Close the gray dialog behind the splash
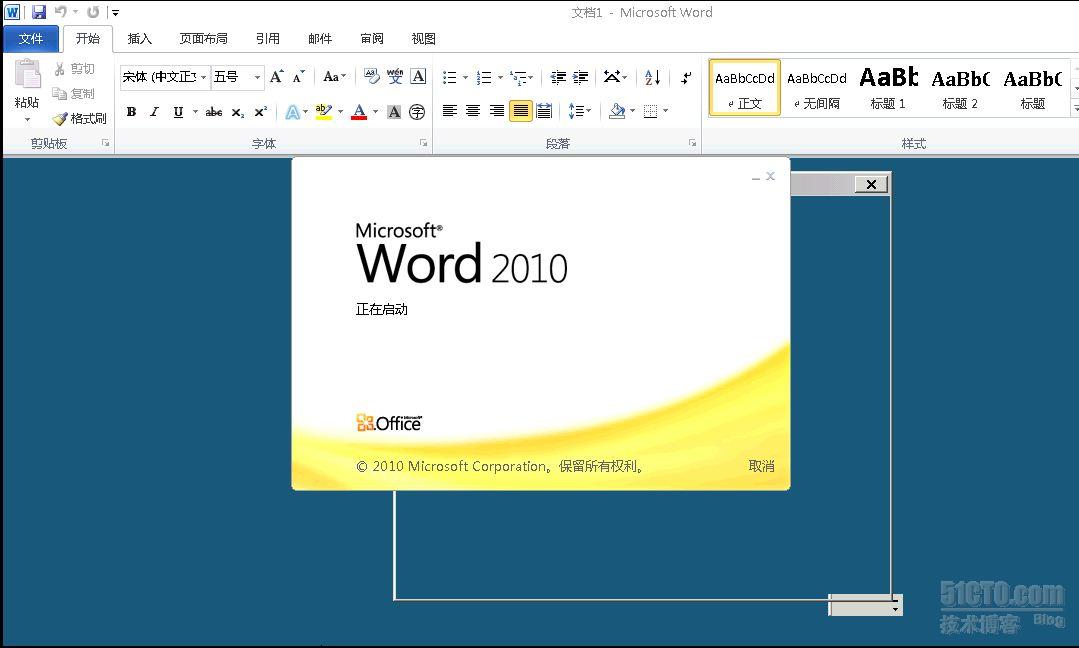This screenshot has width=1079, height=648. coord(871,184)
